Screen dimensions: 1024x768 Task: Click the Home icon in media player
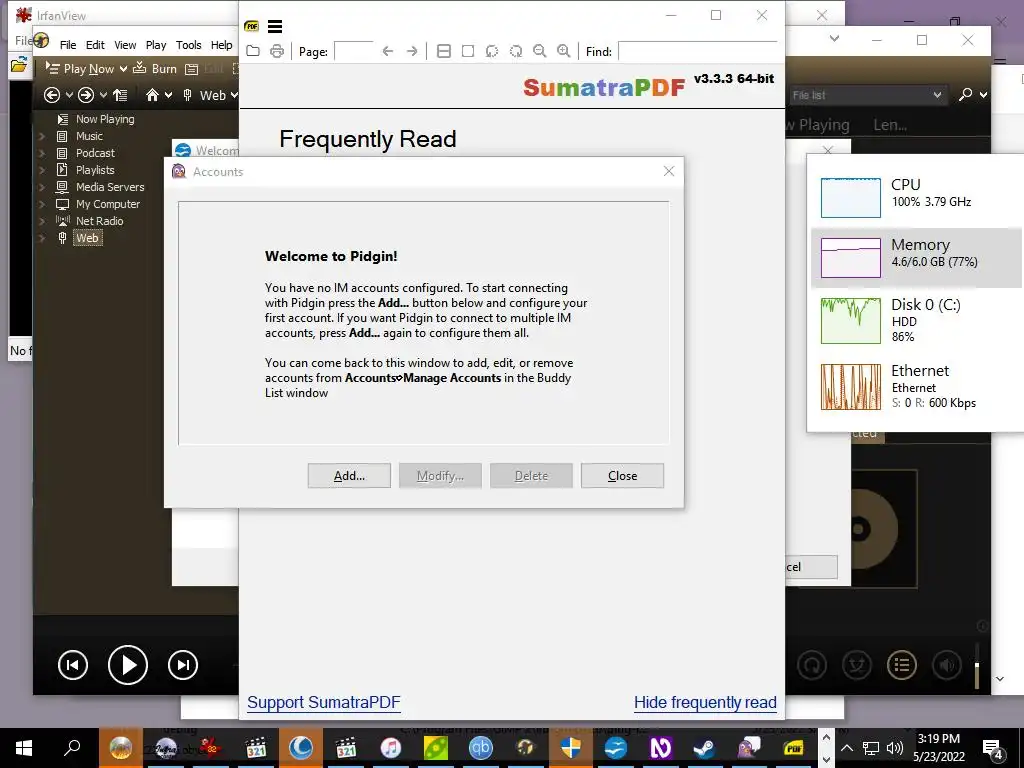(152, 95)
